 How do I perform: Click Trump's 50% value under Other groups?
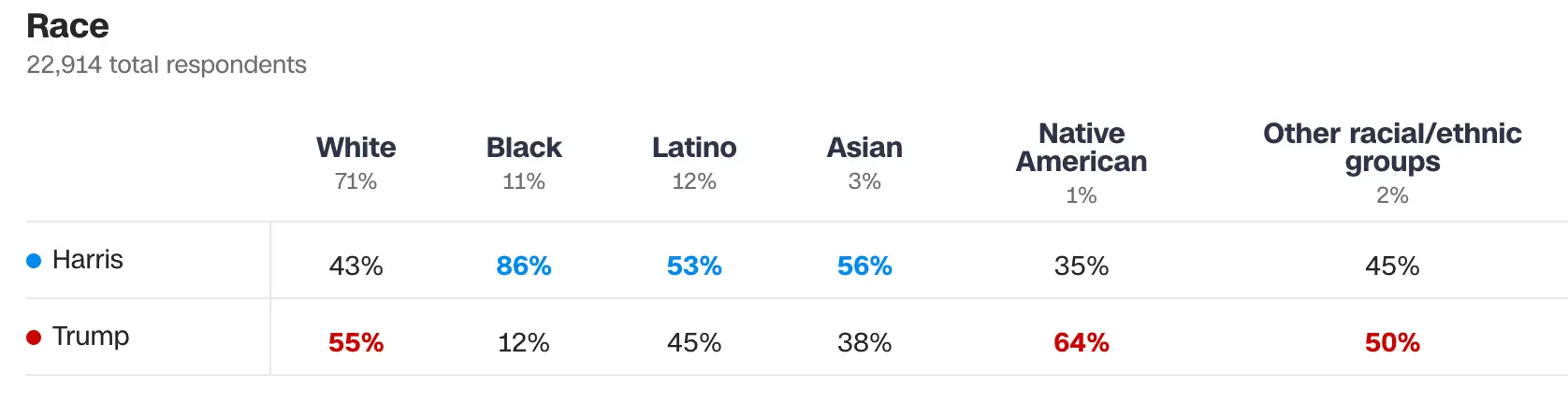click(x=1392, y=343)
